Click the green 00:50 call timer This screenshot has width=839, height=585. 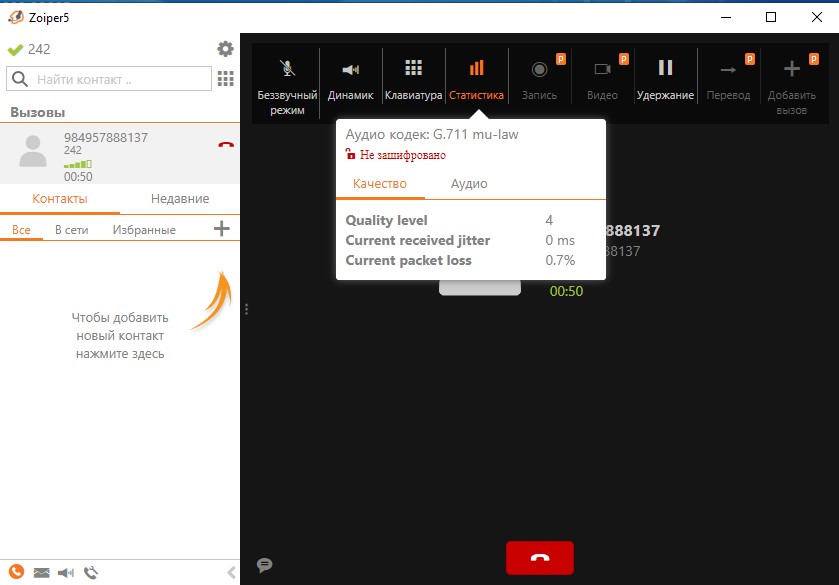point(566,291)
